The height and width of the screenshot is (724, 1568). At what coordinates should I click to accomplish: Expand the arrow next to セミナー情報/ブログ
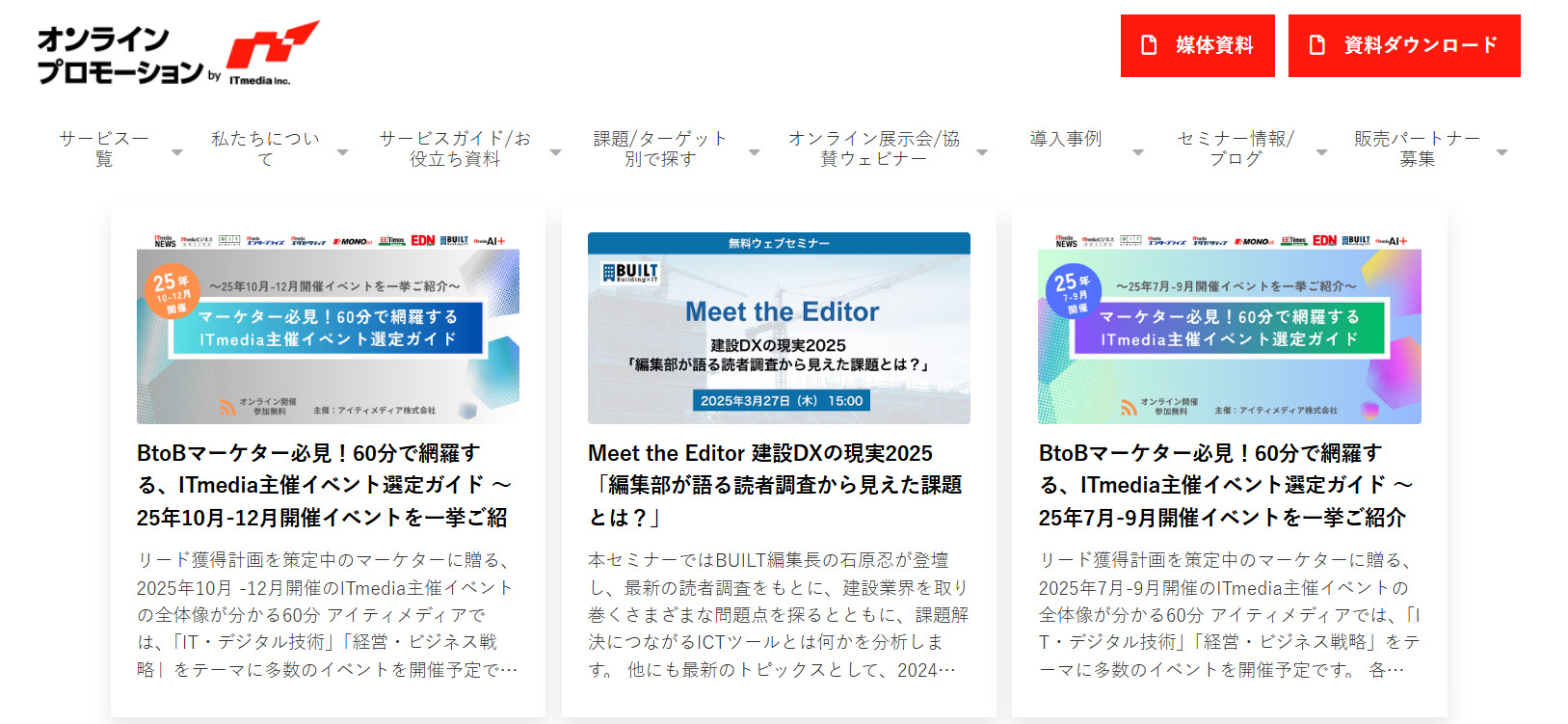coord(1321,152)
